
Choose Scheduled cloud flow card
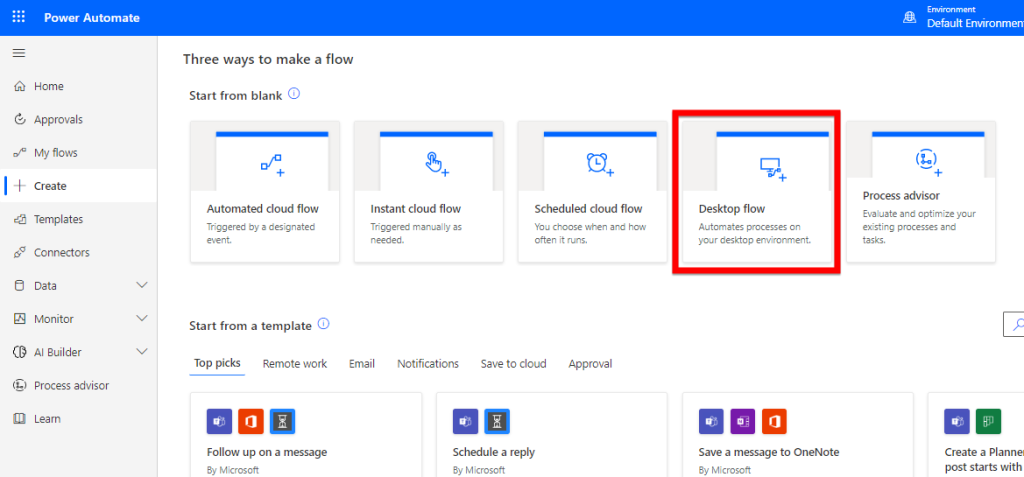pos(592,191)
